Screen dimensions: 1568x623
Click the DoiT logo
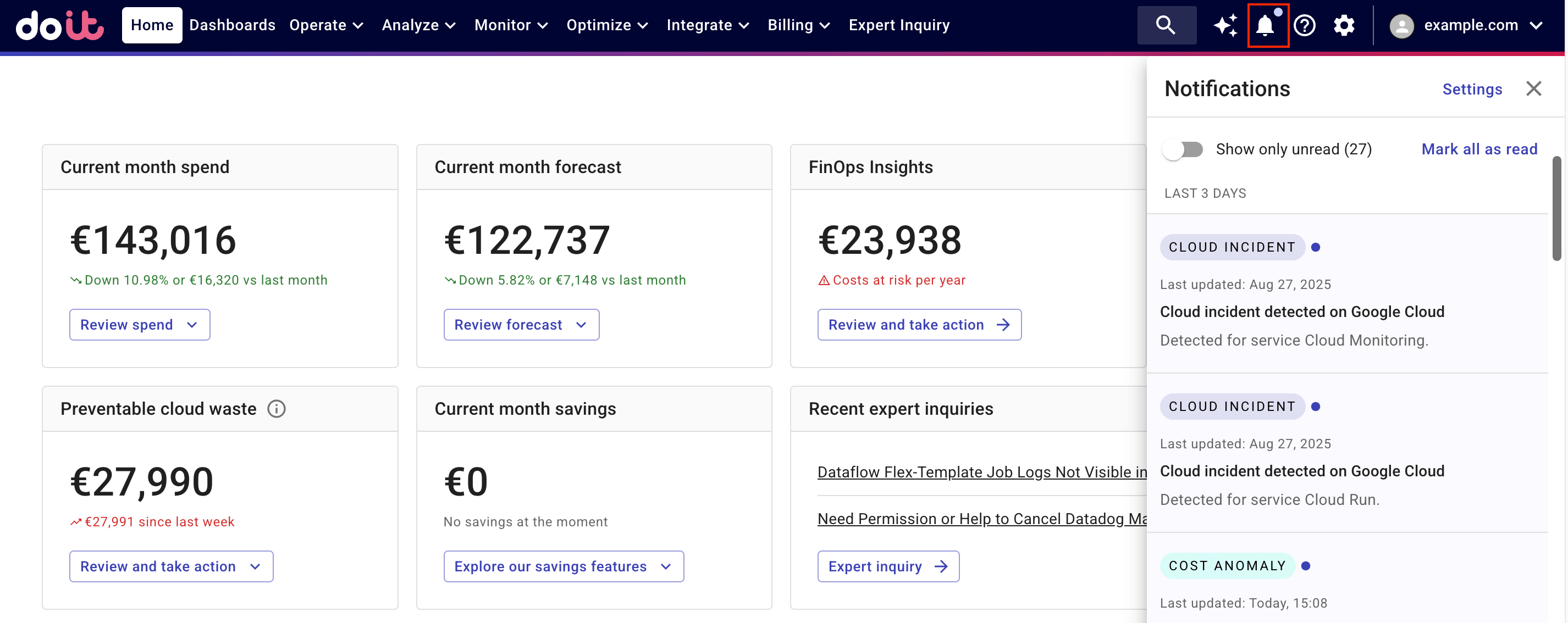(x=59, y=25)
